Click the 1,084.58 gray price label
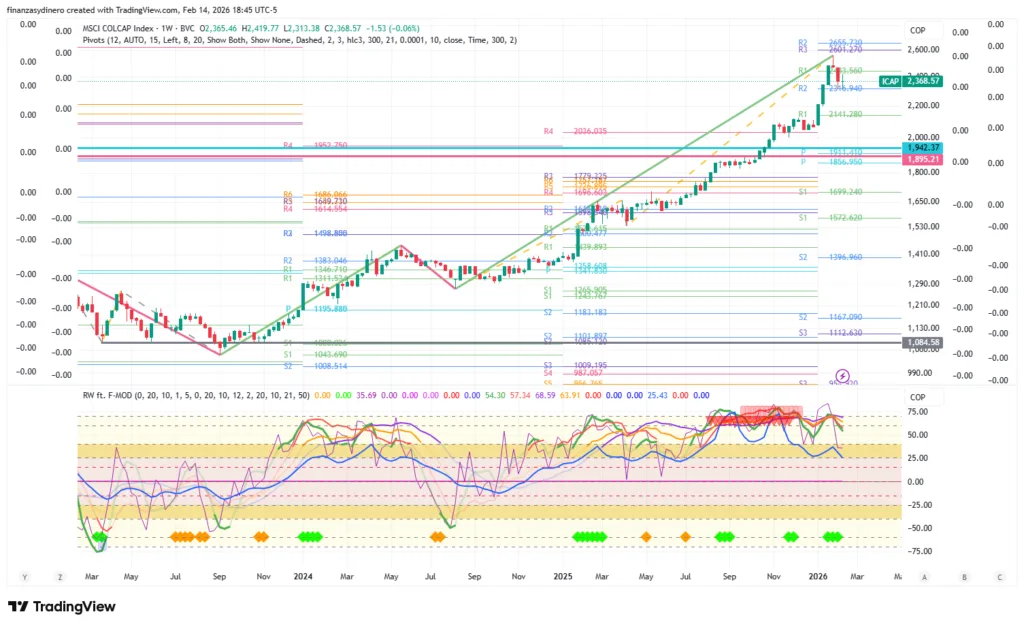This screenshot has width=1024, height=627. (x=920, y=342)
